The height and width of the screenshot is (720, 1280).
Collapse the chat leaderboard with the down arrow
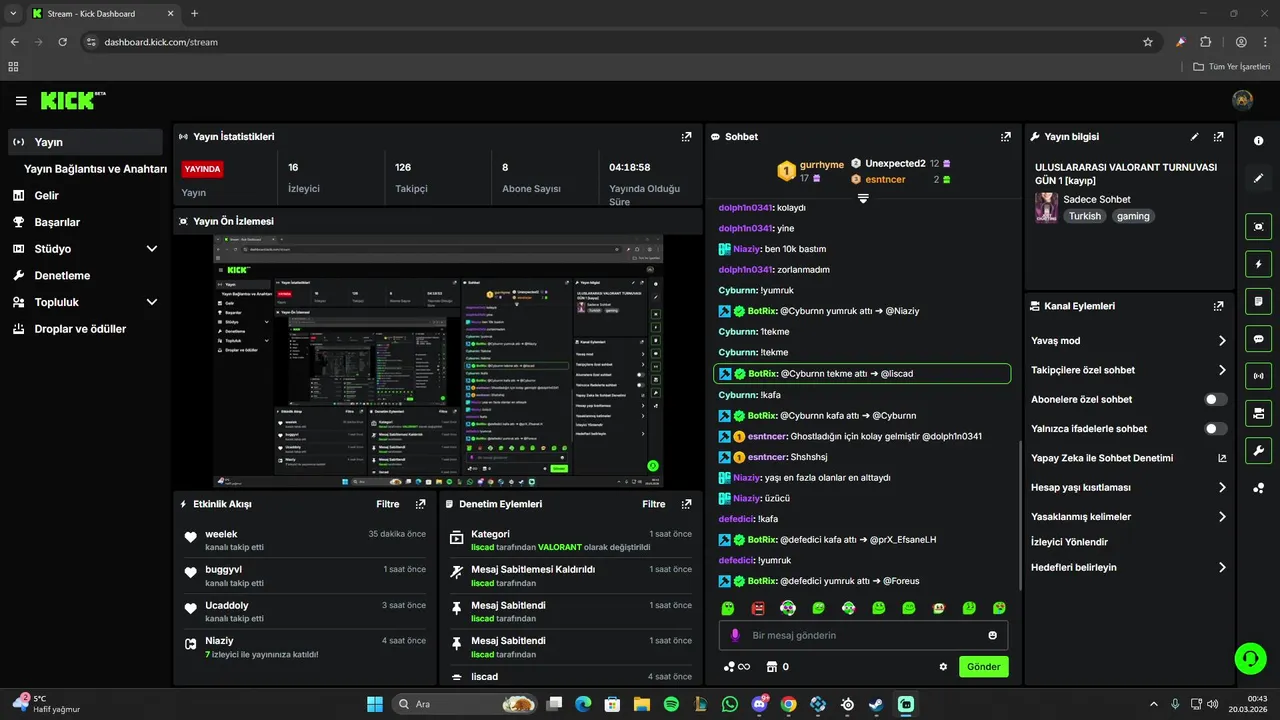pos(863,198)
